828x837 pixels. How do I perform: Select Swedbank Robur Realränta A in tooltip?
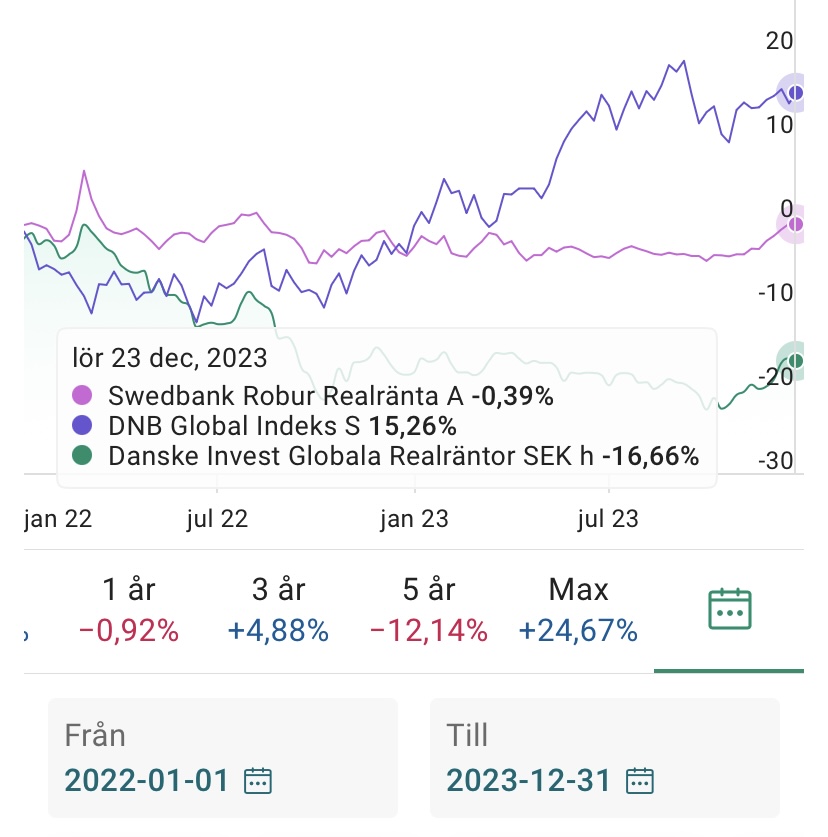point(285,395)
